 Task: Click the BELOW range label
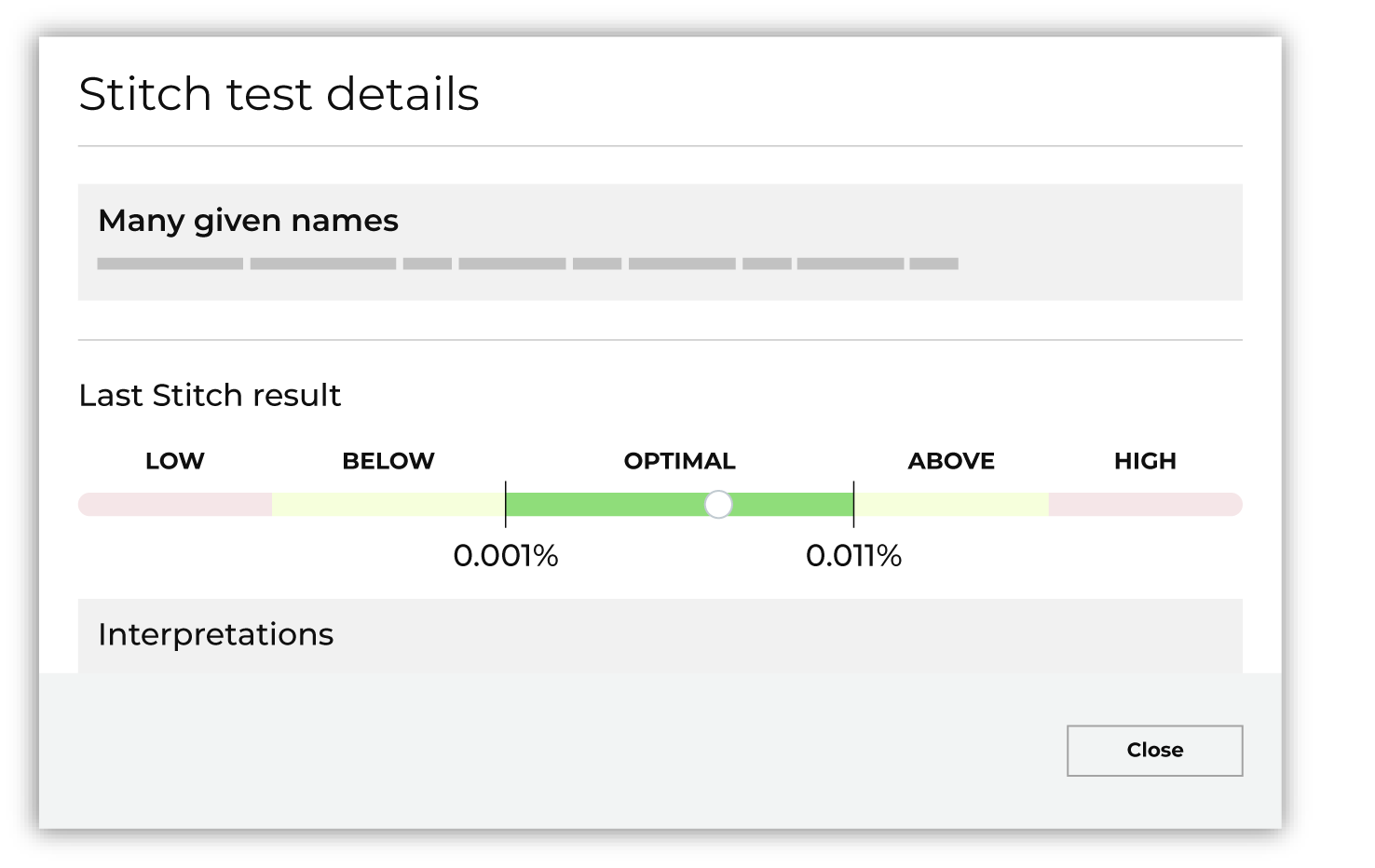388,461
